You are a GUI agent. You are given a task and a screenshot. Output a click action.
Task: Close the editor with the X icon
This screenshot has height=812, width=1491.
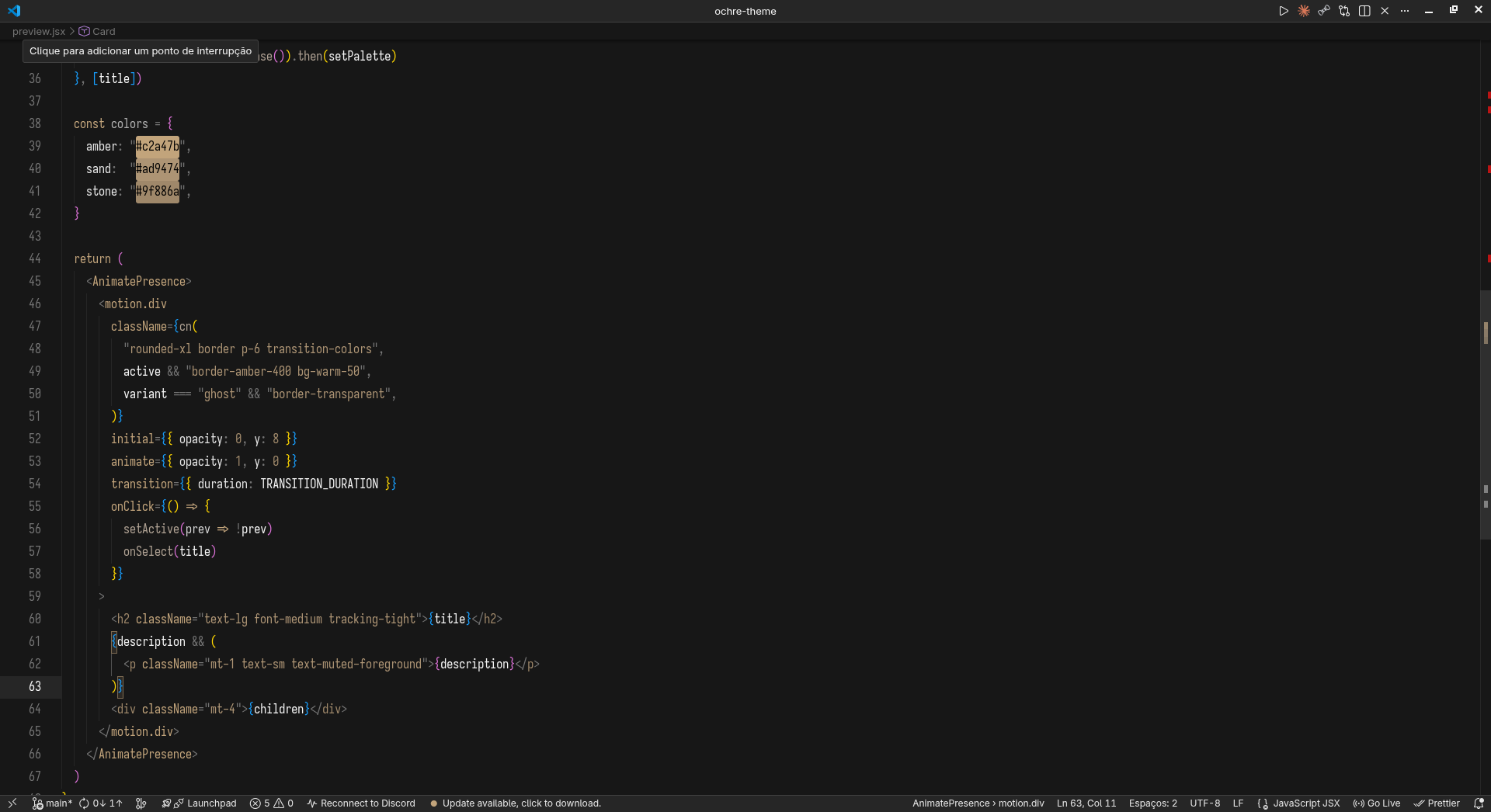coord(1385,11)
